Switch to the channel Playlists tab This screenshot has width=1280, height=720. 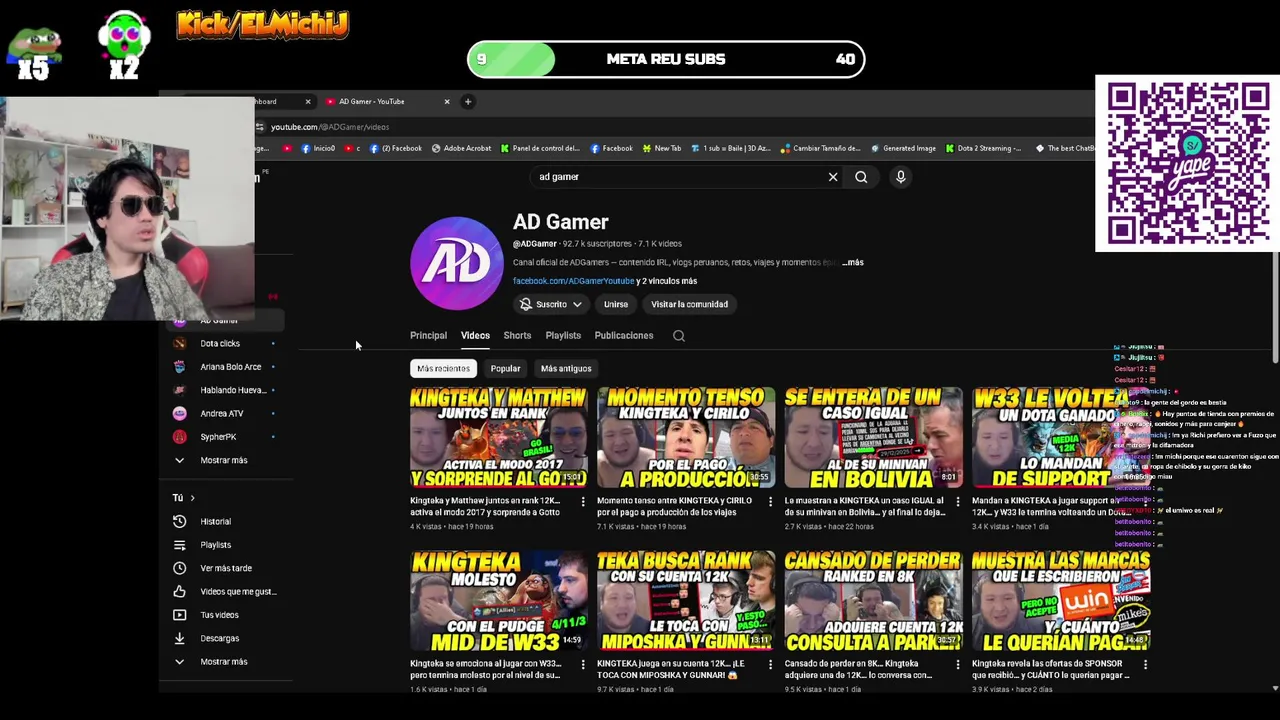click(563, 336)
